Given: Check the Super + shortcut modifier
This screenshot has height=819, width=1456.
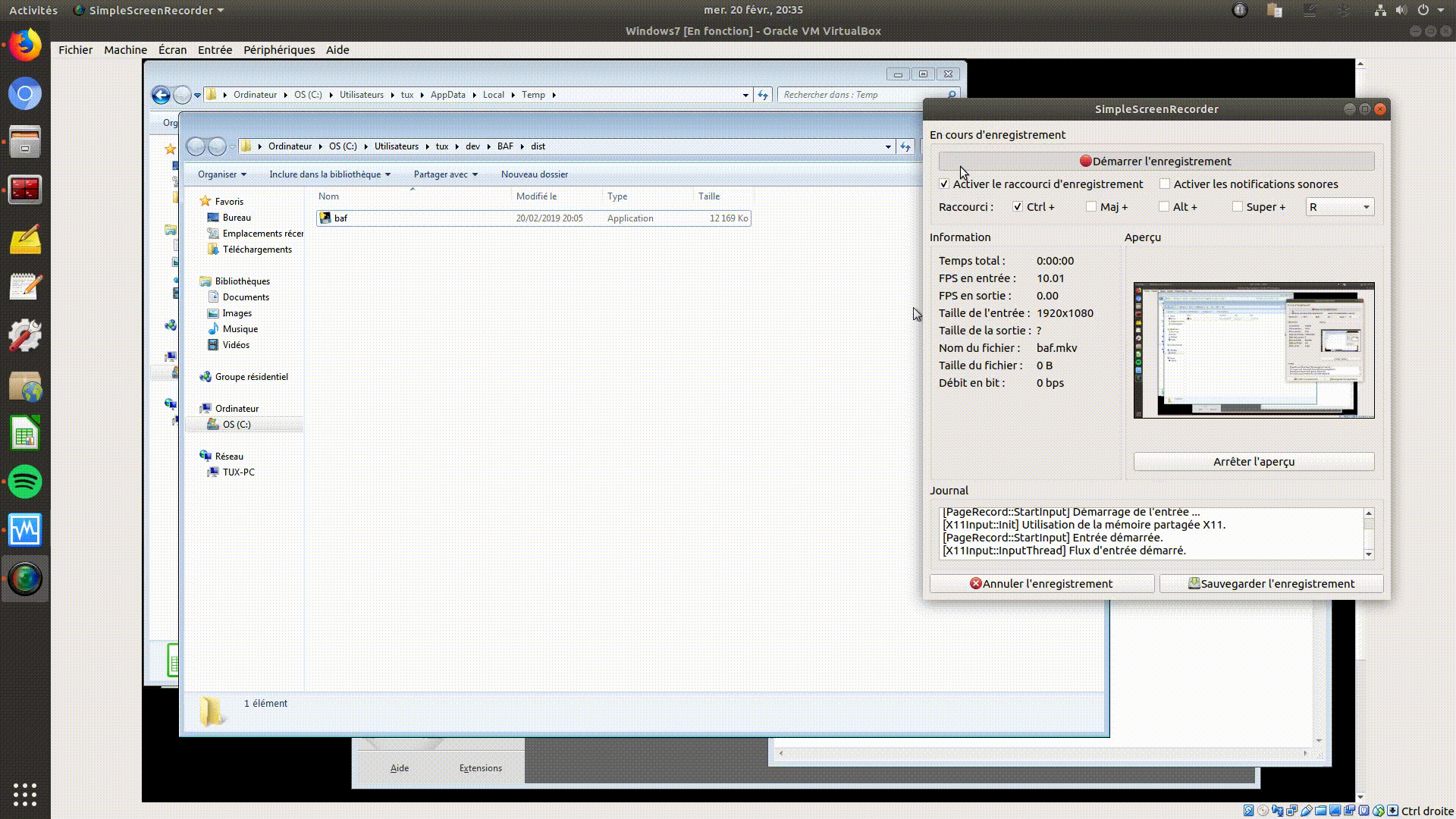Looking at the screenshot, I should (x=1238, y=207).
